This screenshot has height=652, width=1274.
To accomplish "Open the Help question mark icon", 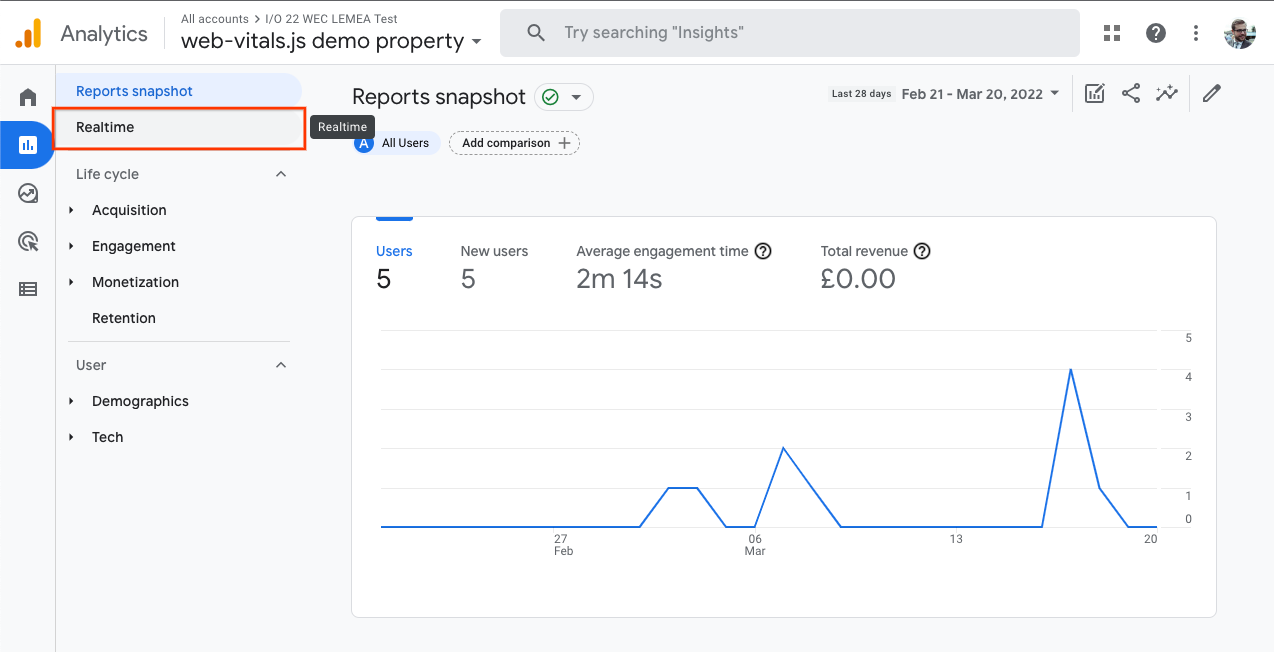I will tap(1156, 33).
